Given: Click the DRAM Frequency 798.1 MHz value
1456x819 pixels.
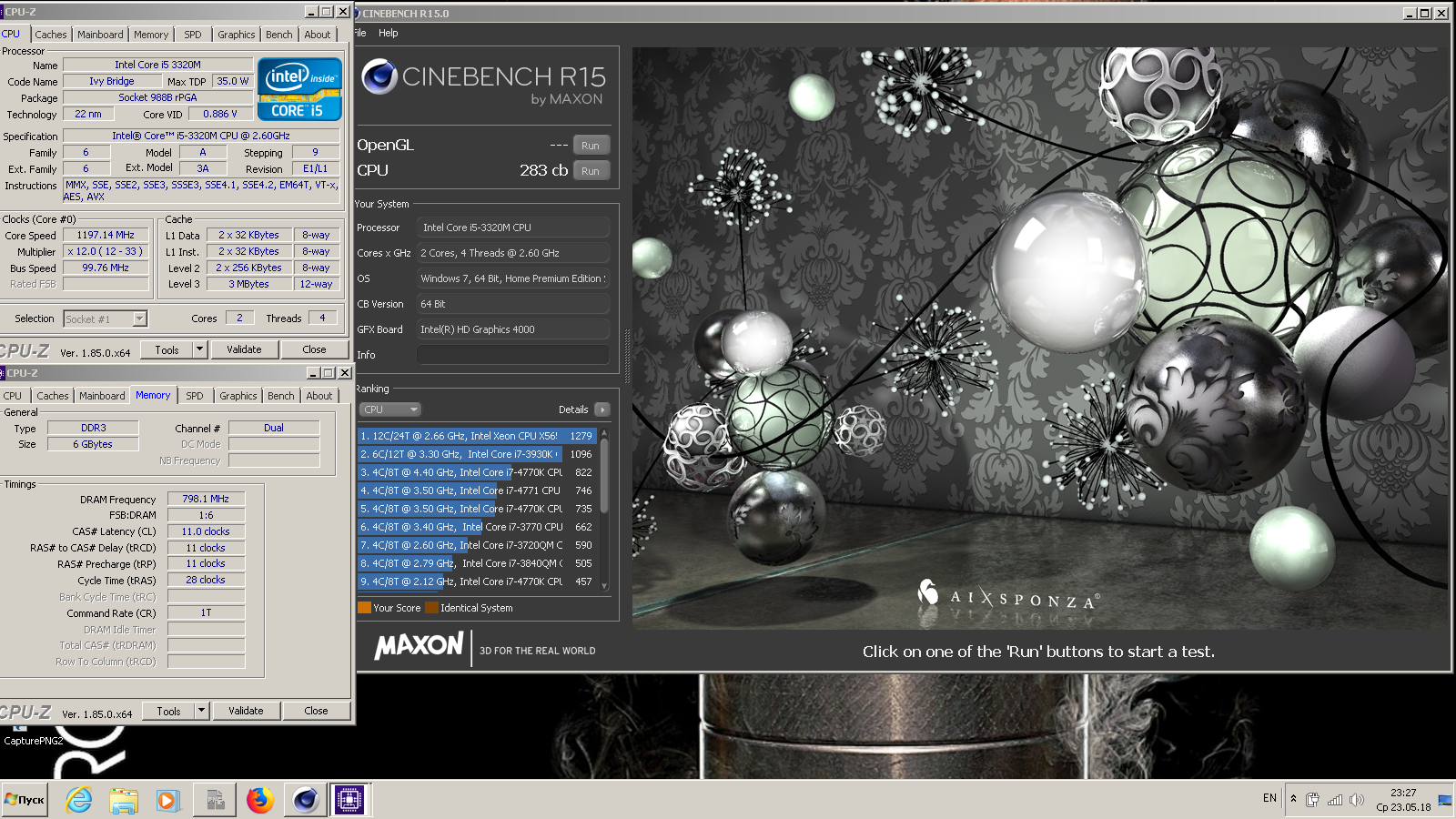Looking at the screenshot, I should [206, 499].
